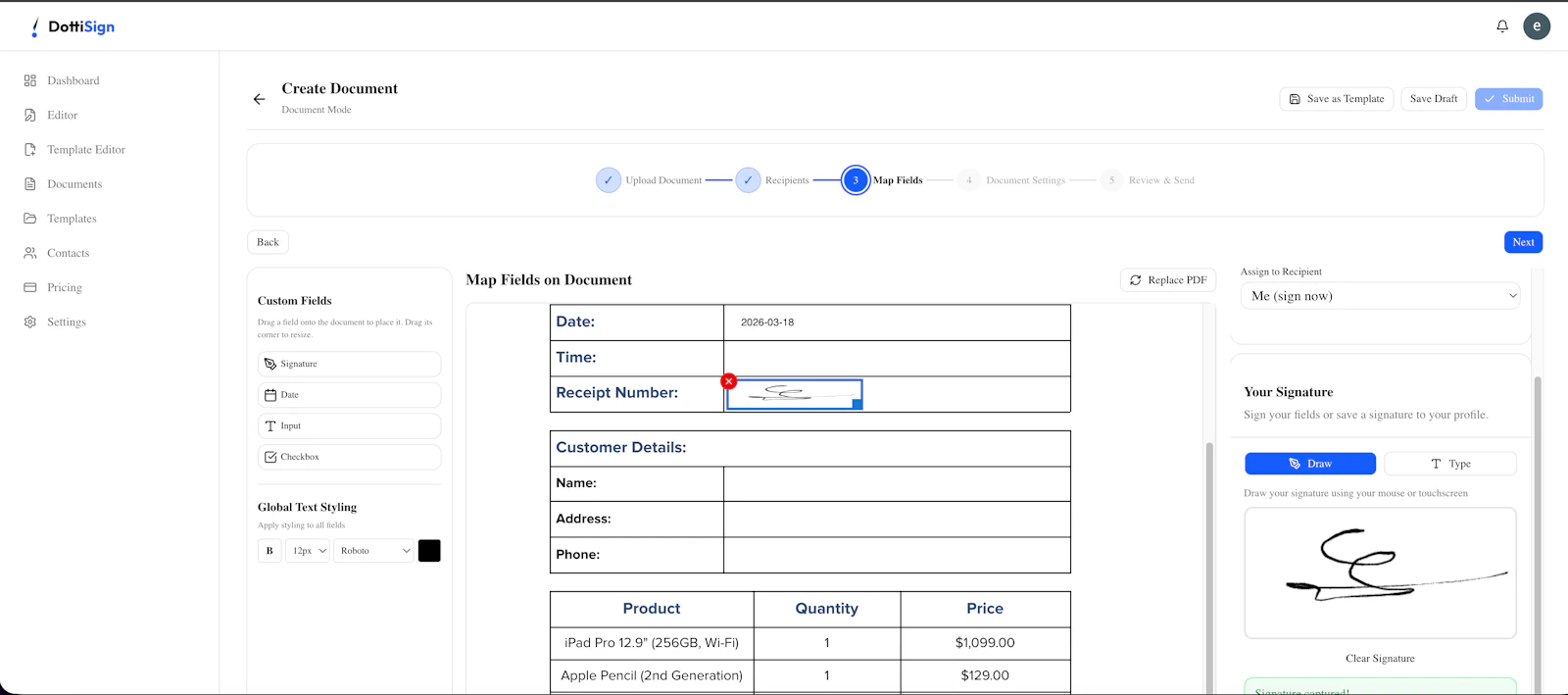This screenshot has width=1568, height=695.
Task: Click the Receipt Number label
Action: pyautogui.click(x=617, y=393)
